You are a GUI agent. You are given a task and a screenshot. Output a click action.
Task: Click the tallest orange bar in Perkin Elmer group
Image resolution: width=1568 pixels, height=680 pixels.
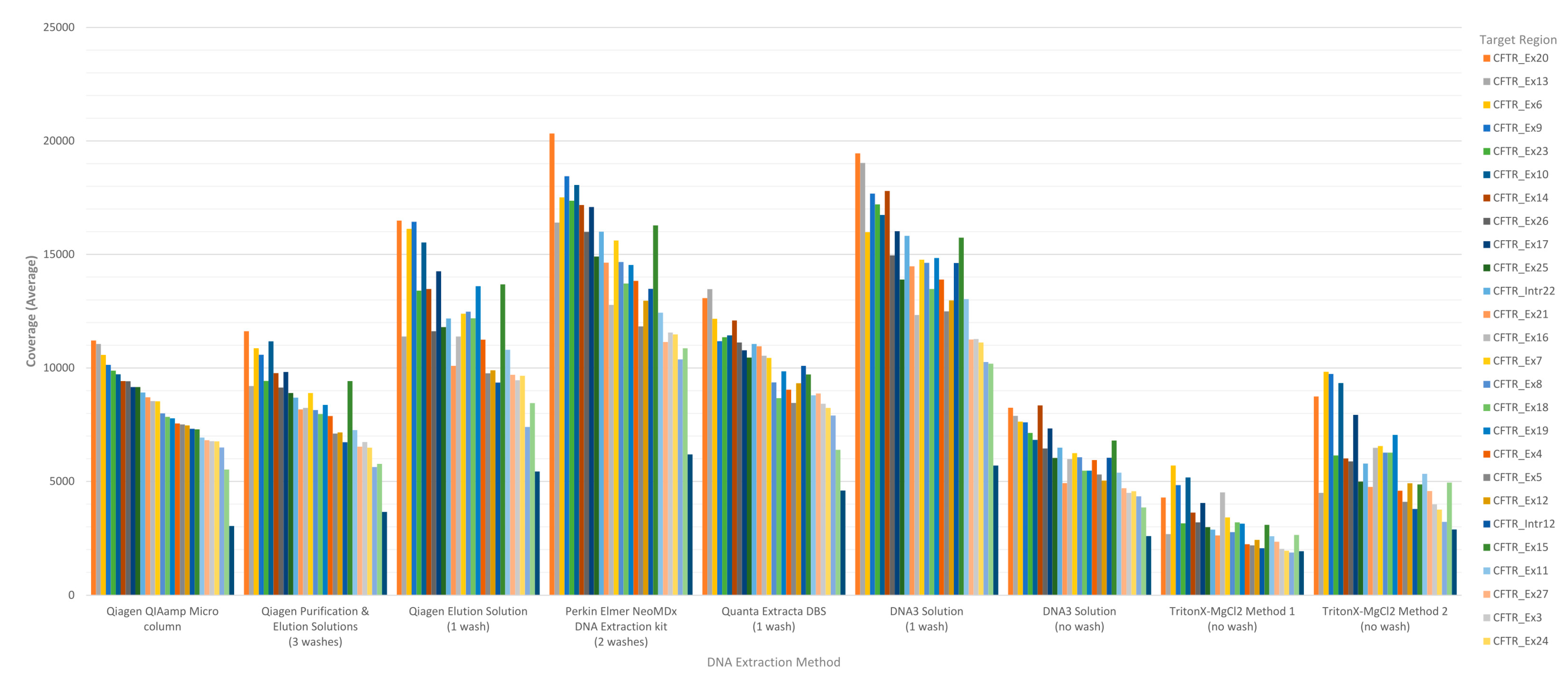click(552, 365)
